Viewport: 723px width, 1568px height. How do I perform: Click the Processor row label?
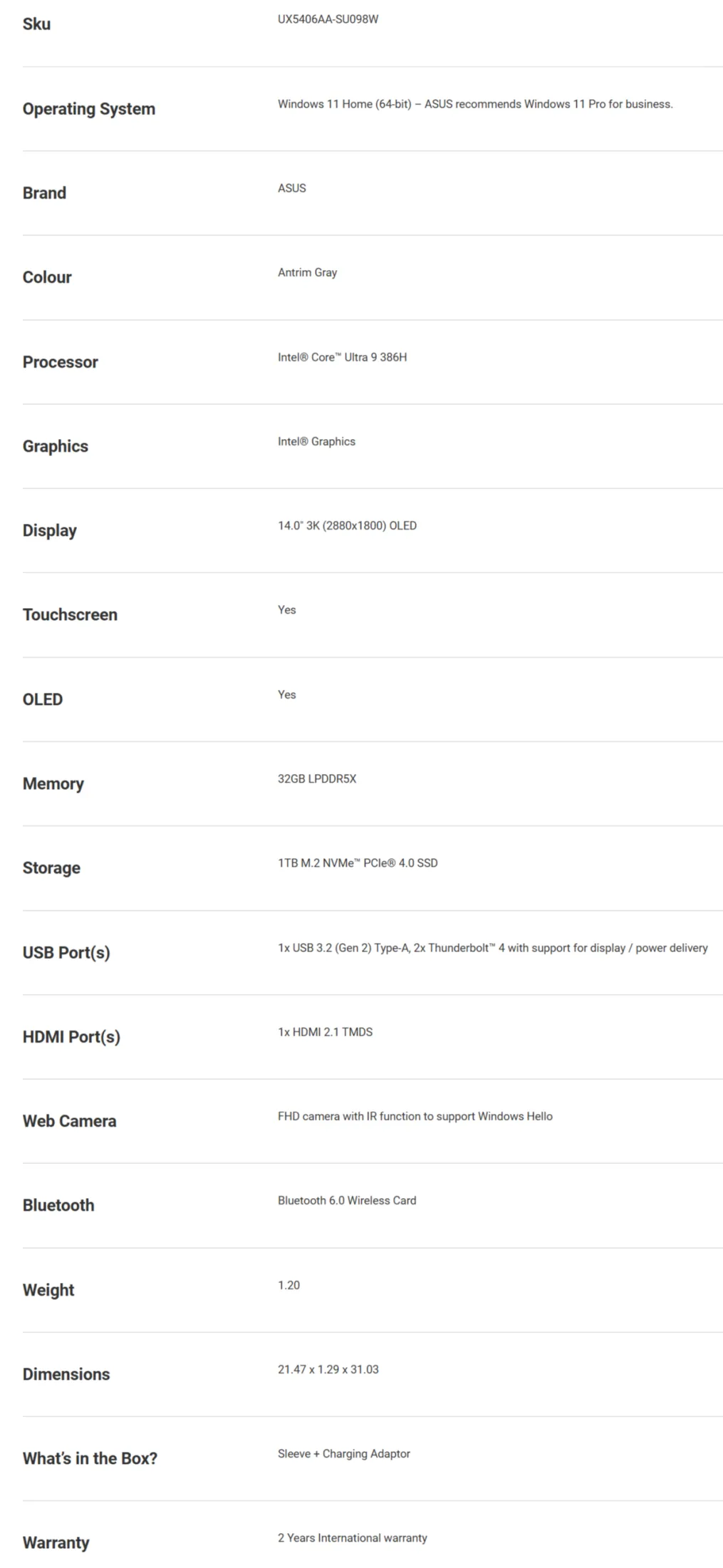60,362
